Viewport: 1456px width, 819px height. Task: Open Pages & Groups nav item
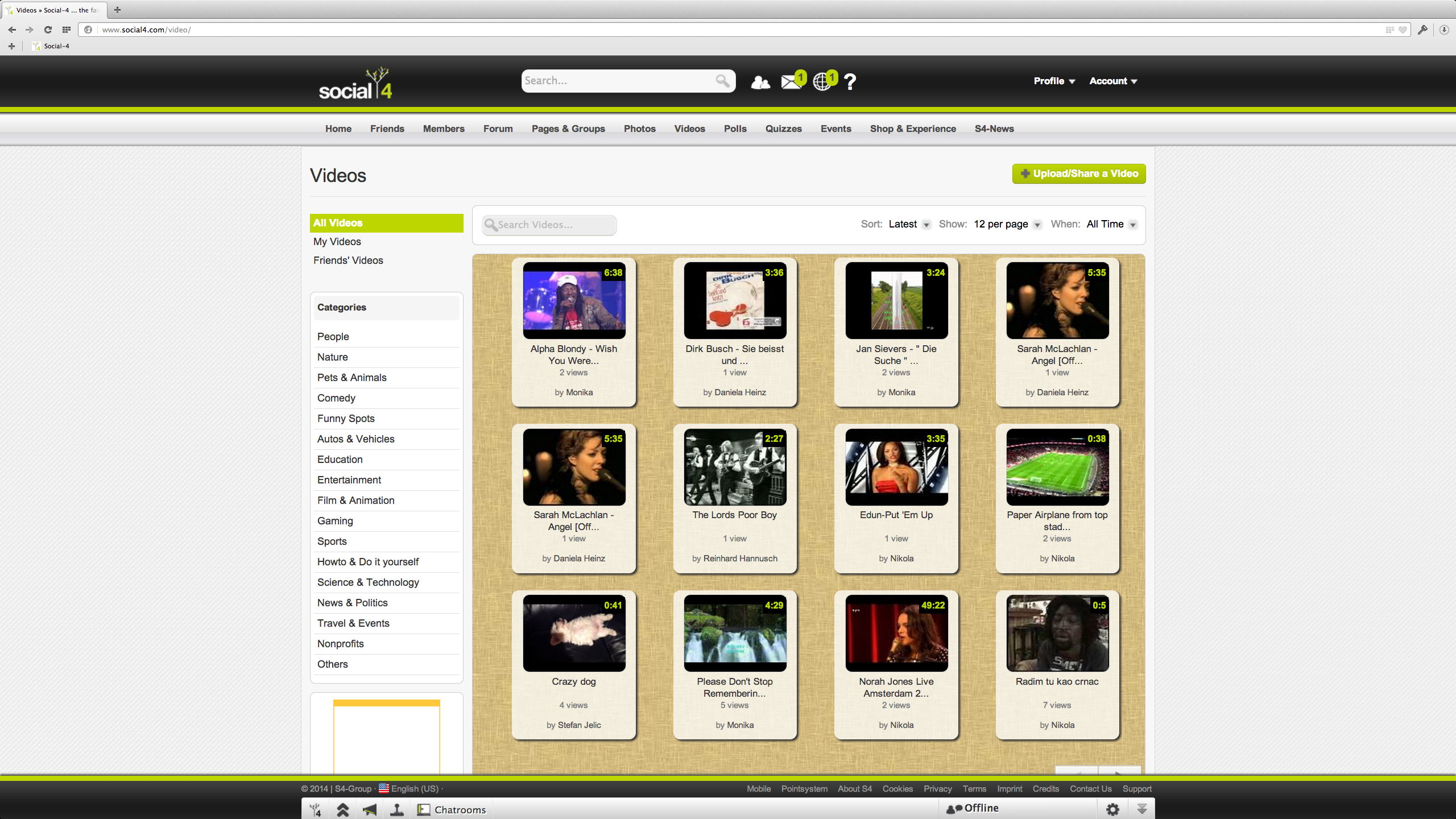(568, 129)
